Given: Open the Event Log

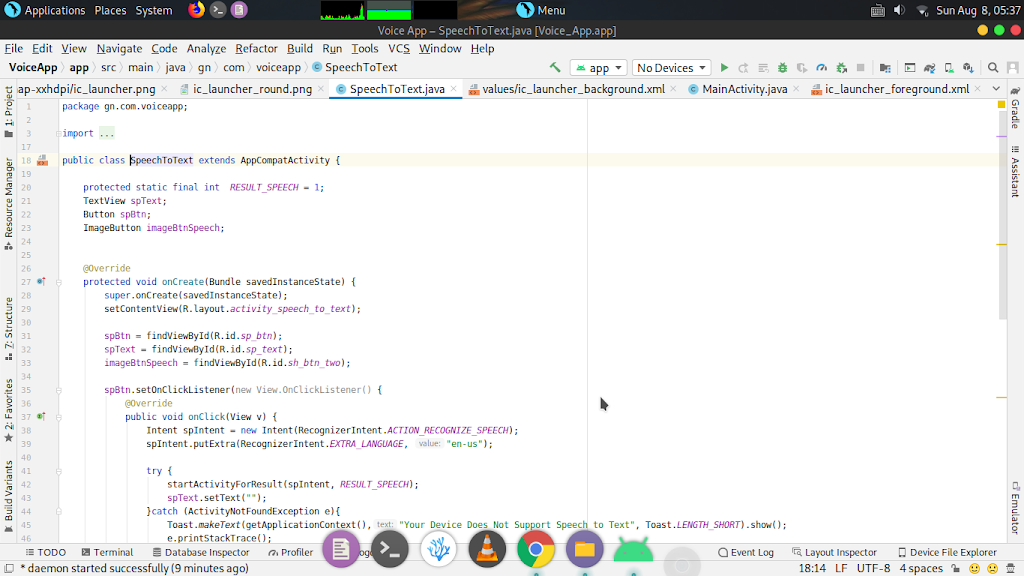Looking at the screenshot, I should 746,552.
